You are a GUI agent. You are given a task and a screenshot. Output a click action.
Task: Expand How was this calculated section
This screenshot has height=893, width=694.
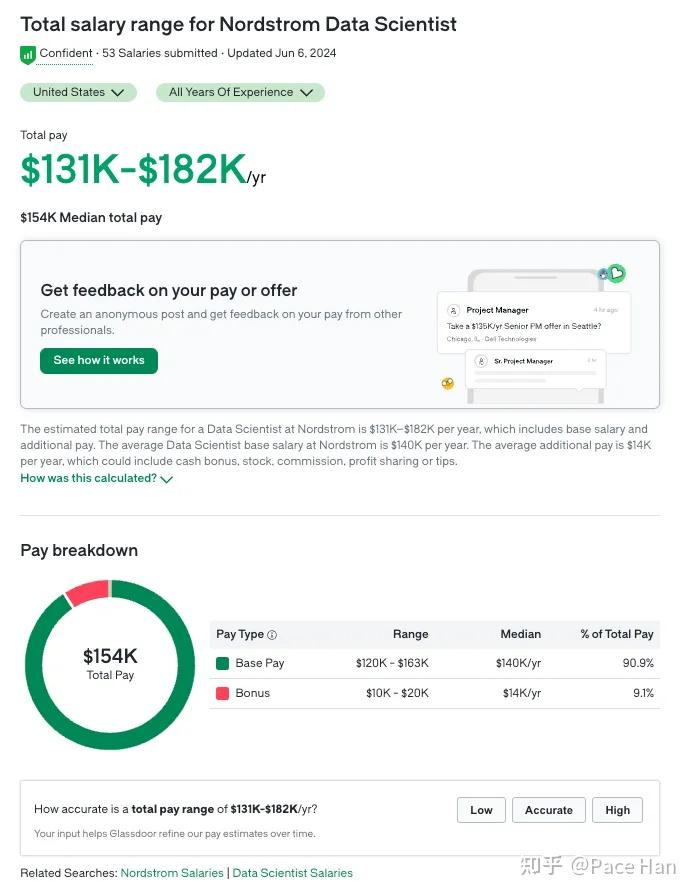96,478
